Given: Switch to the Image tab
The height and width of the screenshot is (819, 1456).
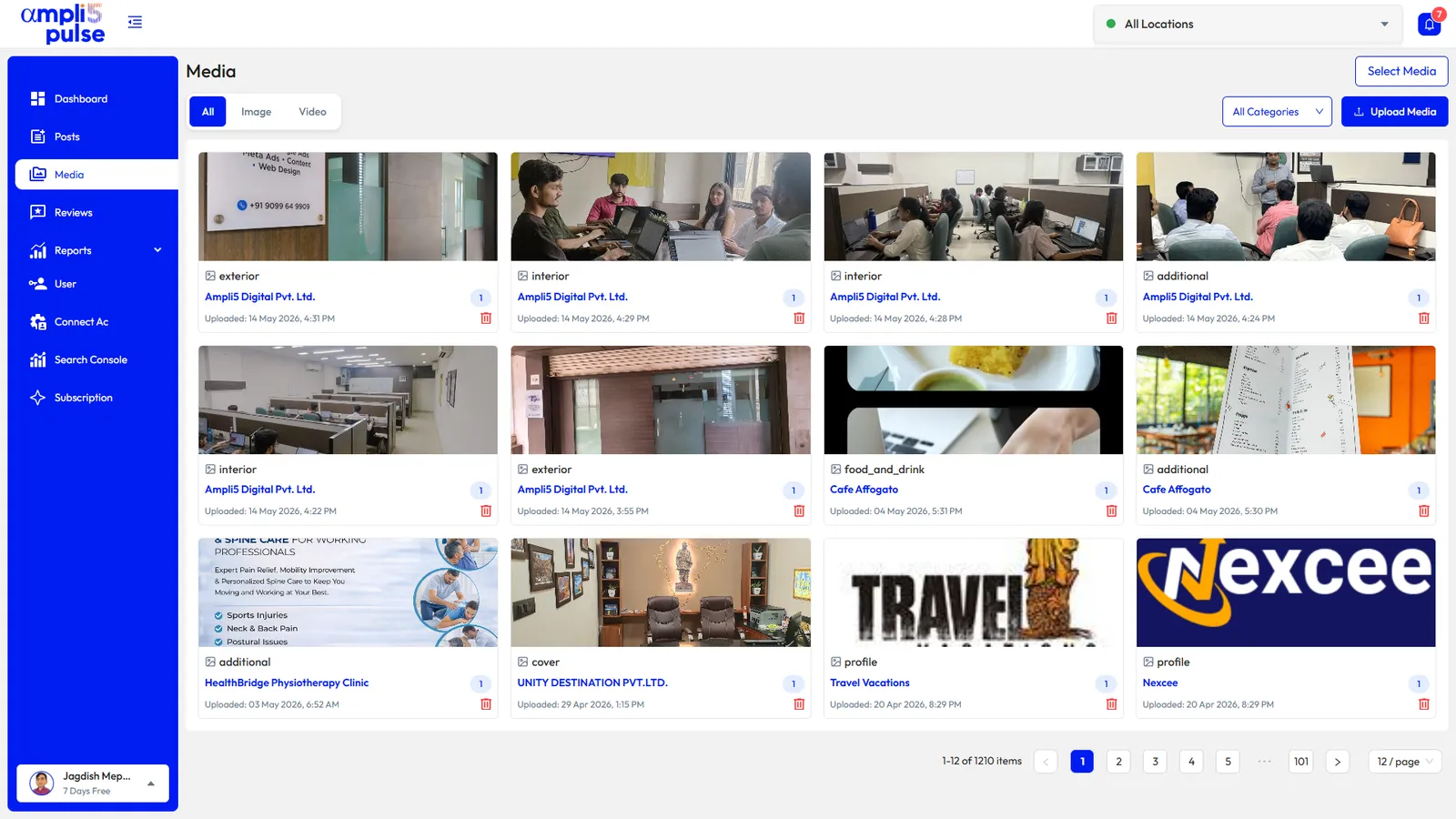Looking at the screenshot, I should (256, 112).
